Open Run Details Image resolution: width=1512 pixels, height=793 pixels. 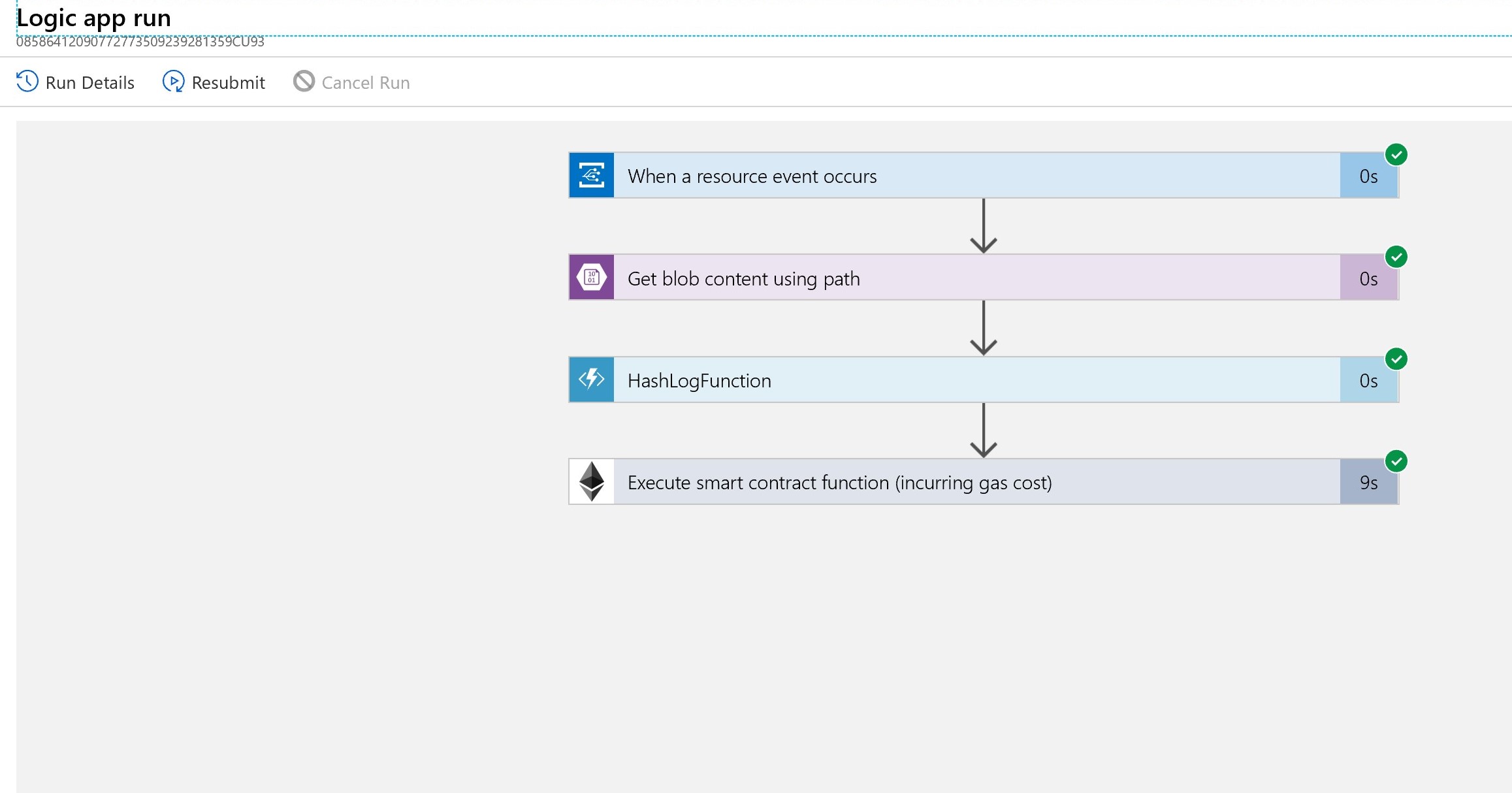pyautogui.click(x=89, y=83)
